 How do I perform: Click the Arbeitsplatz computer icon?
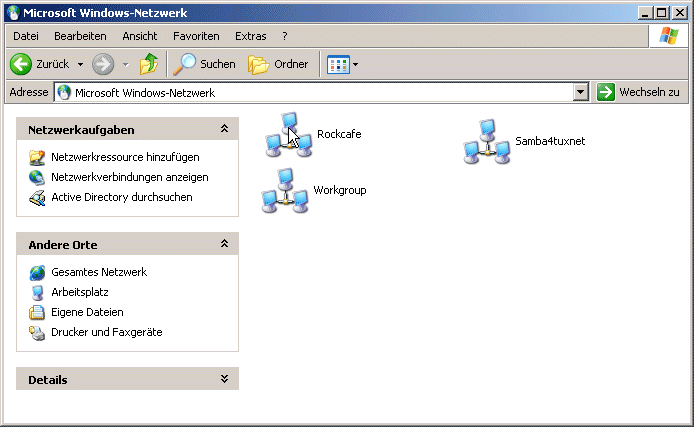coord(37,292)
